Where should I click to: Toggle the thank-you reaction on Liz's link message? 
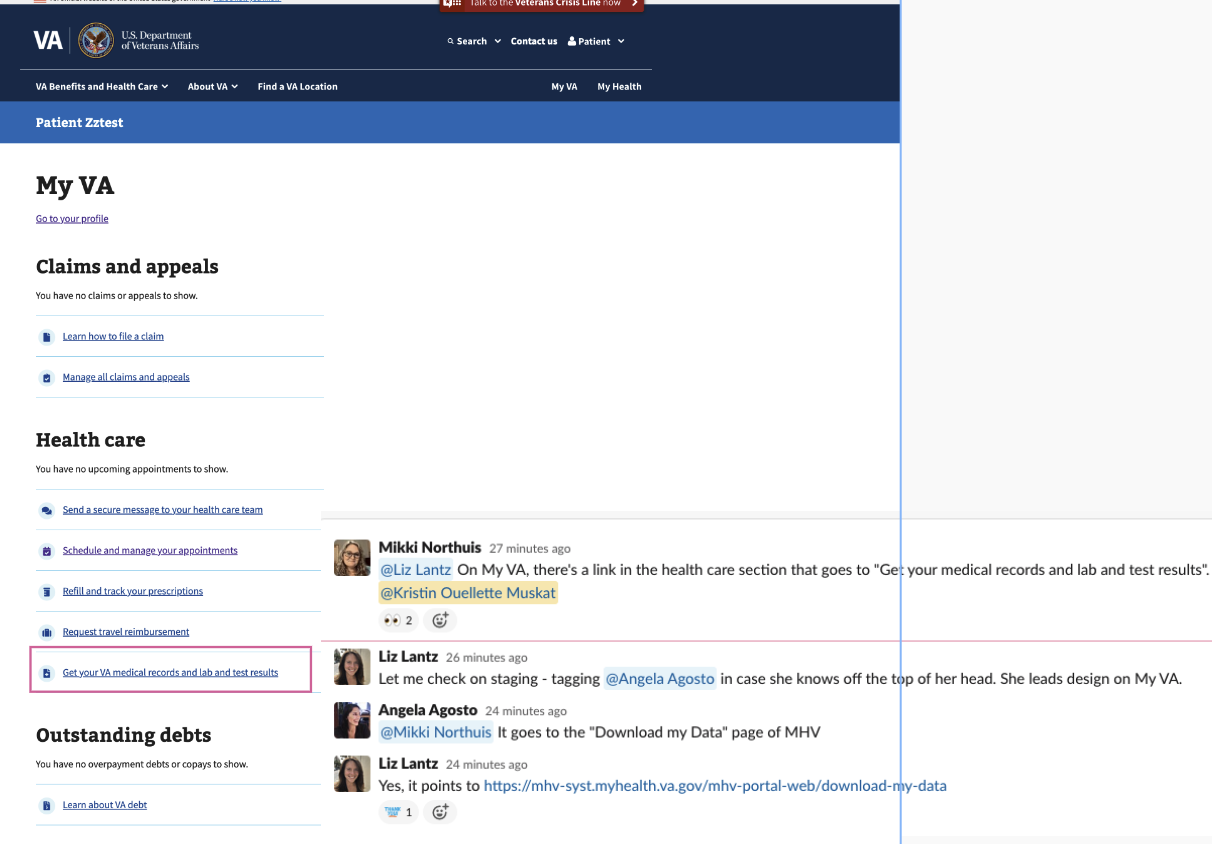point(396,811)
